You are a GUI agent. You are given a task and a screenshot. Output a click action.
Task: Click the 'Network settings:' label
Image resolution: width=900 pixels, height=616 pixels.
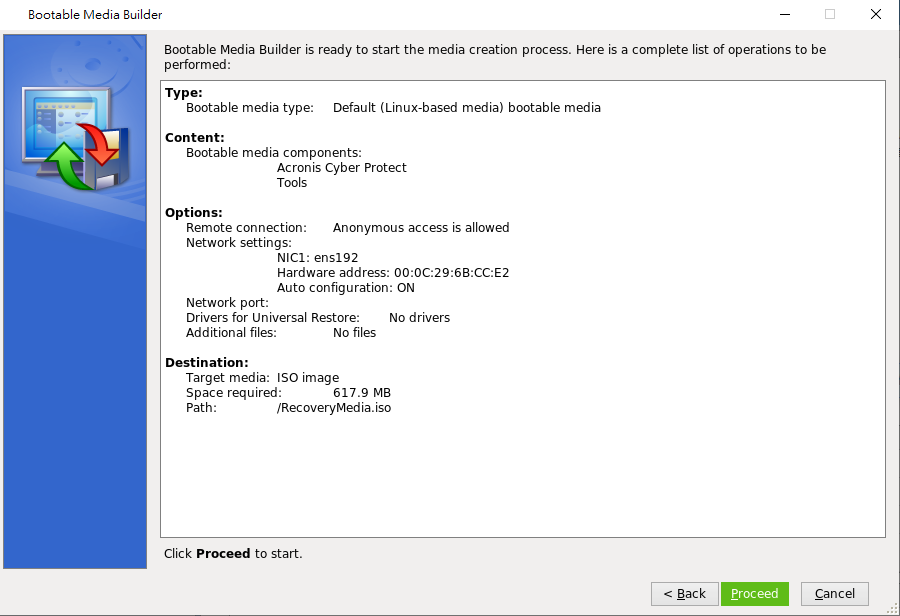click(x=238, y=242)
